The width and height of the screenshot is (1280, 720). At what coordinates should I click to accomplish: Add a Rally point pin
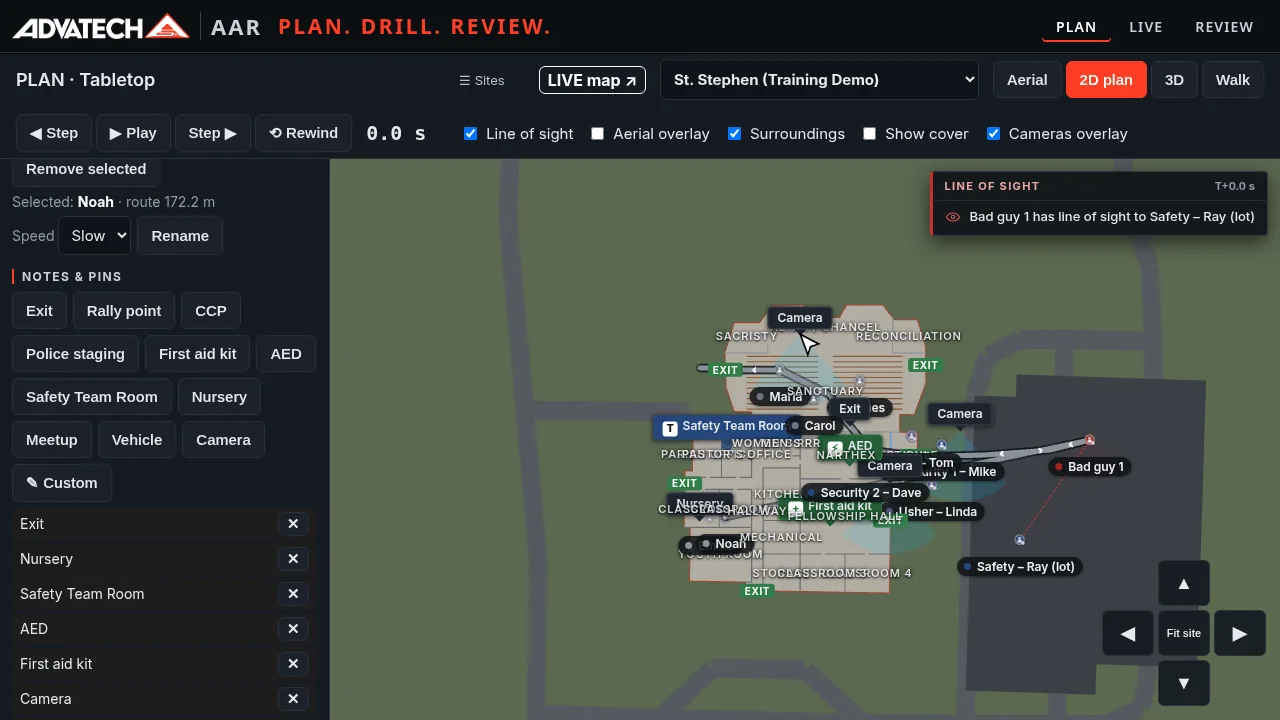[x=124, y=311]
